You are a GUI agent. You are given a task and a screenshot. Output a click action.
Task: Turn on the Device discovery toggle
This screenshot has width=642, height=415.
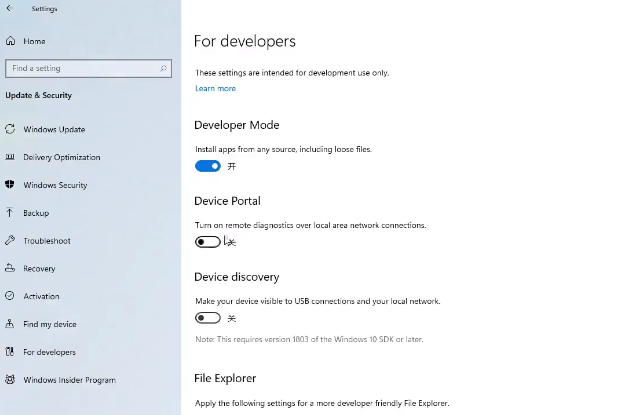(x=207, y=318)
